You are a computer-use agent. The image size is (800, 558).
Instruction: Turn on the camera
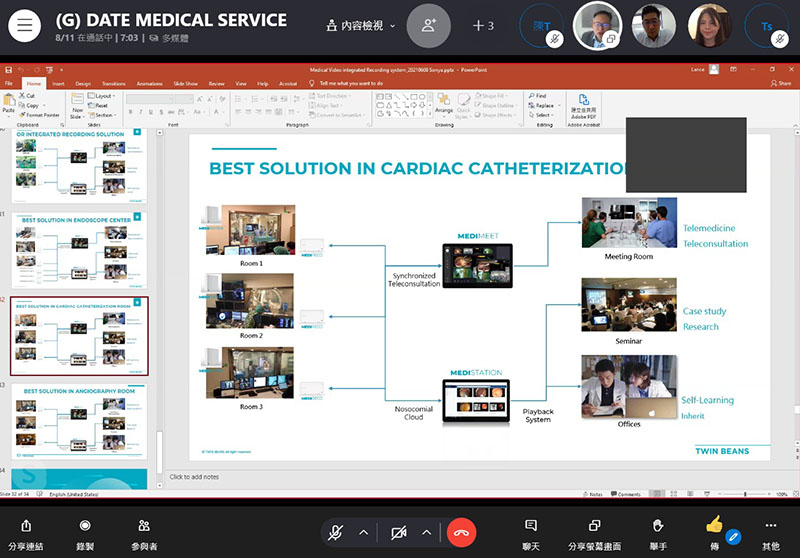pos(400,532)
